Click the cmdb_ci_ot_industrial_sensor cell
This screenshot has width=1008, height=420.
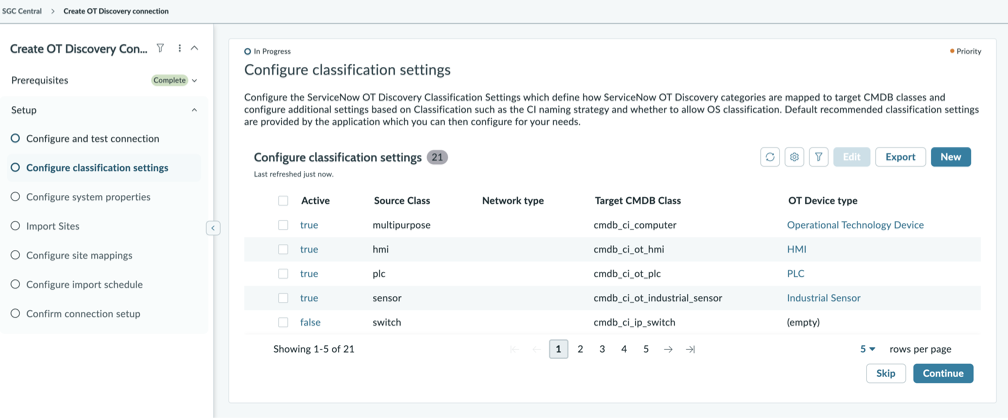click(659, 298)
